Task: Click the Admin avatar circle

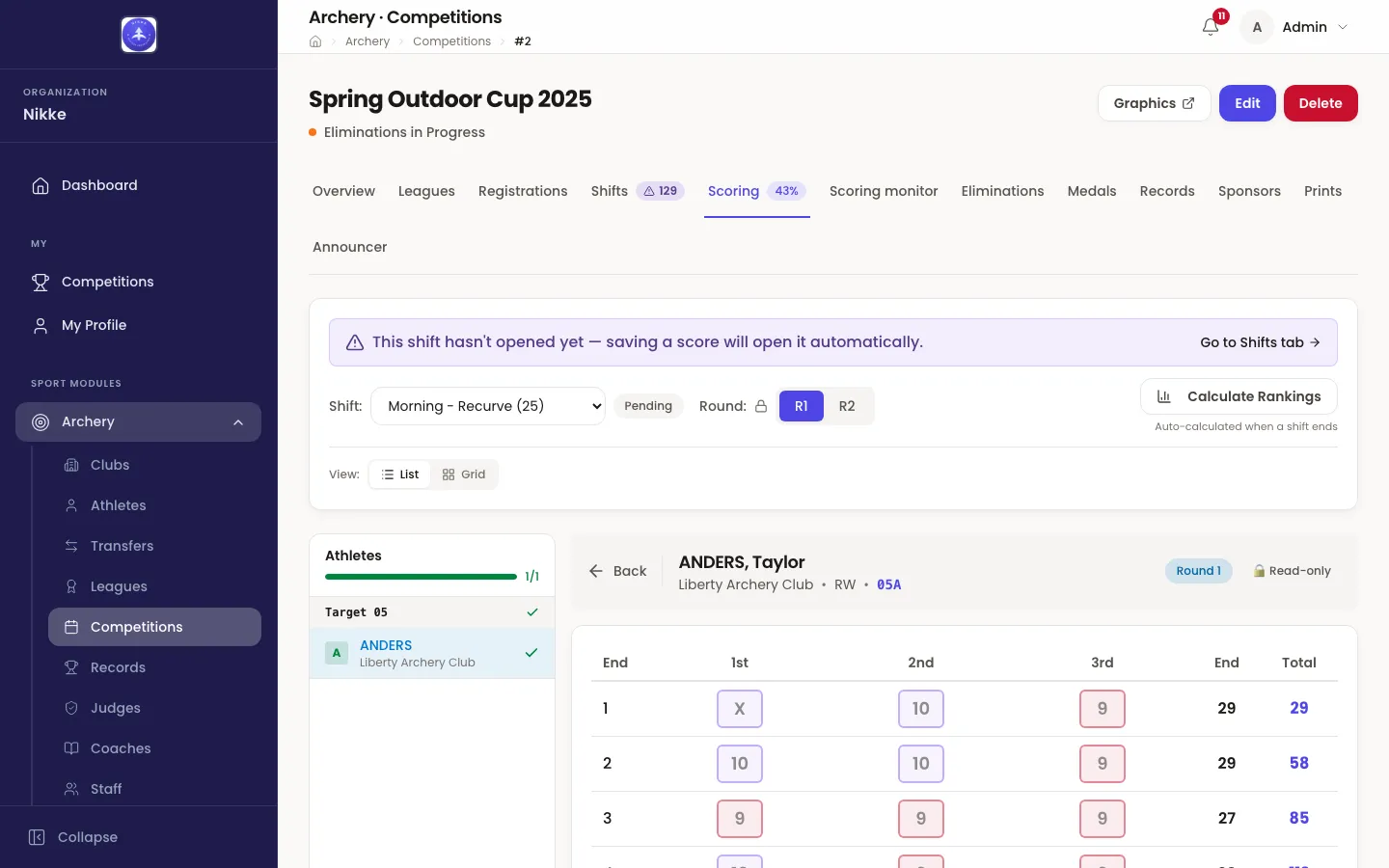Action: click(x=1257, y=27)
